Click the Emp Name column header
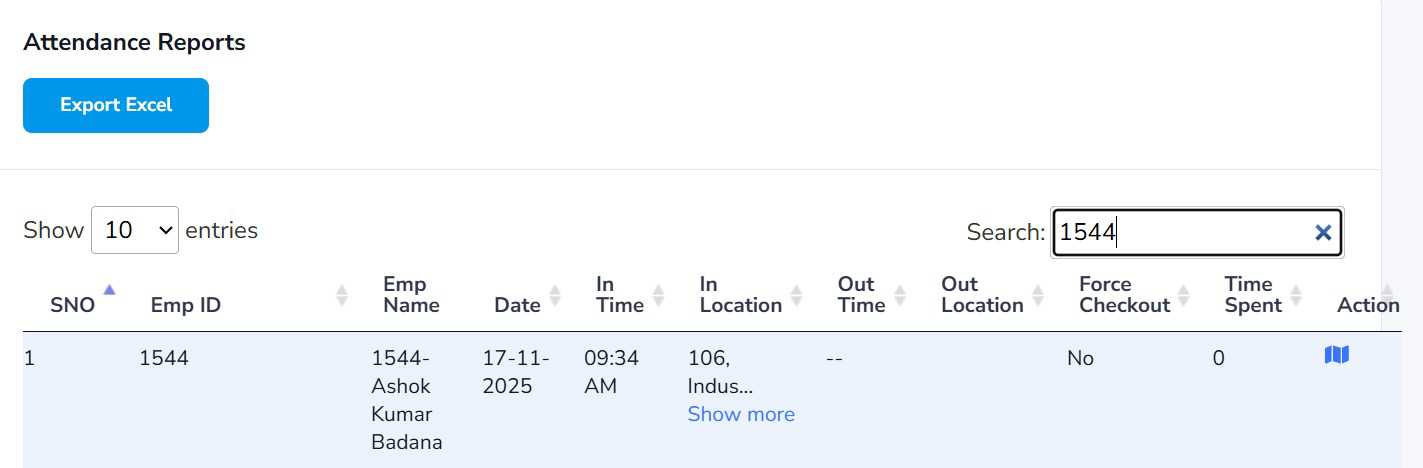 click(411, 295)
